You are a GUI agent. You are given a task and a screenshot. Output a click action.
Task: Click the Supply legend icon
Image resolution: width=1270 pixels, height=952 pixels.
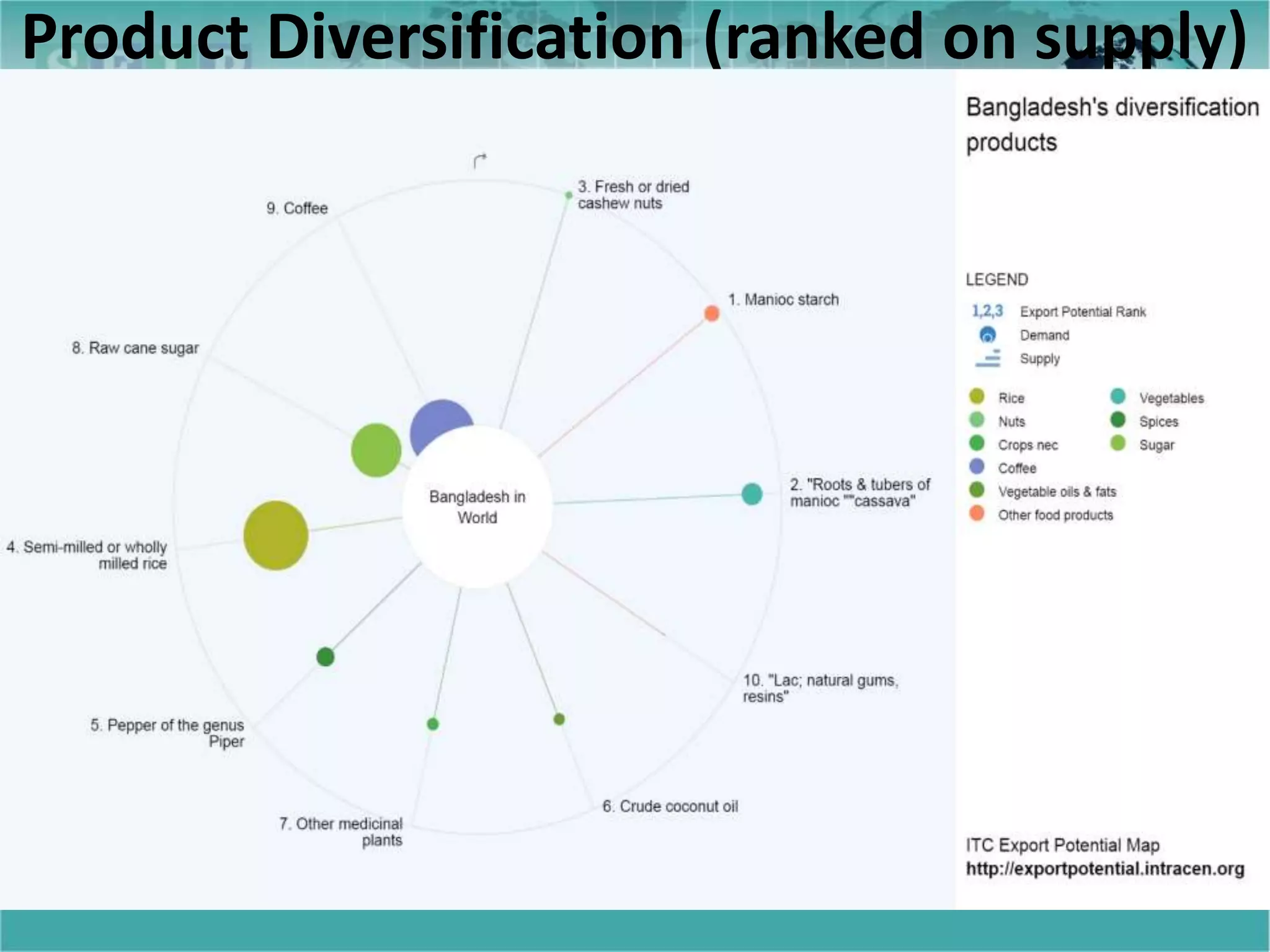coord(988,358)
